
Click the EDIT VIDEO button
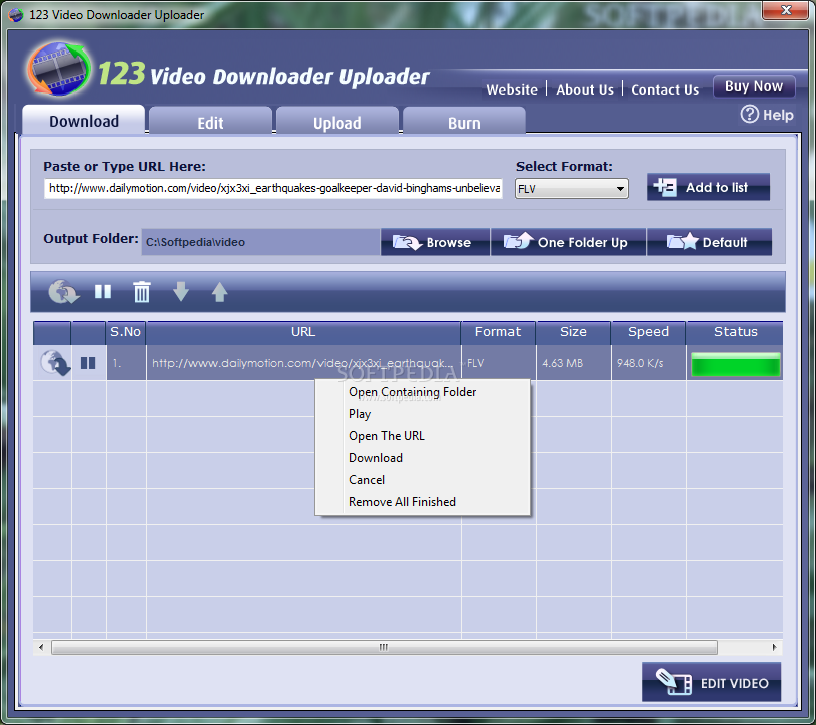tap(711, 682)
